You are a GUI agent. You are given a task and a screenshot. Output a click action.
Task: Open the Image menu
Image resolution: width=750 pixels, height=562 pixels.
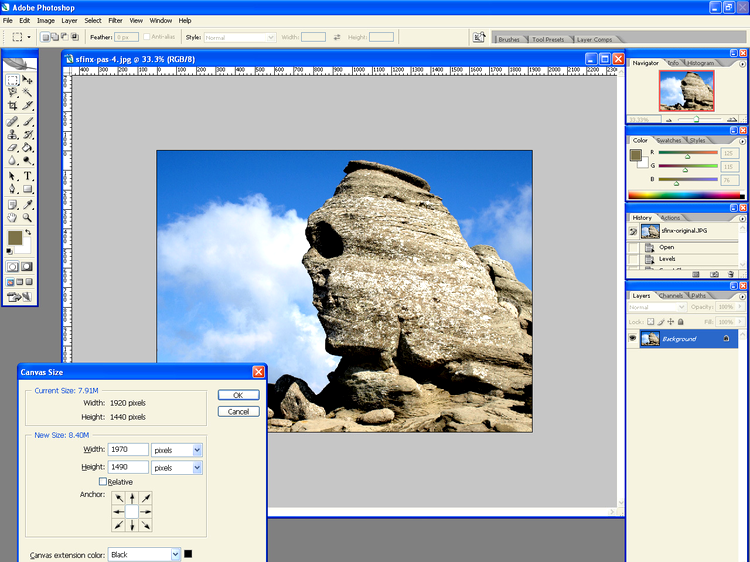[46, 21]
